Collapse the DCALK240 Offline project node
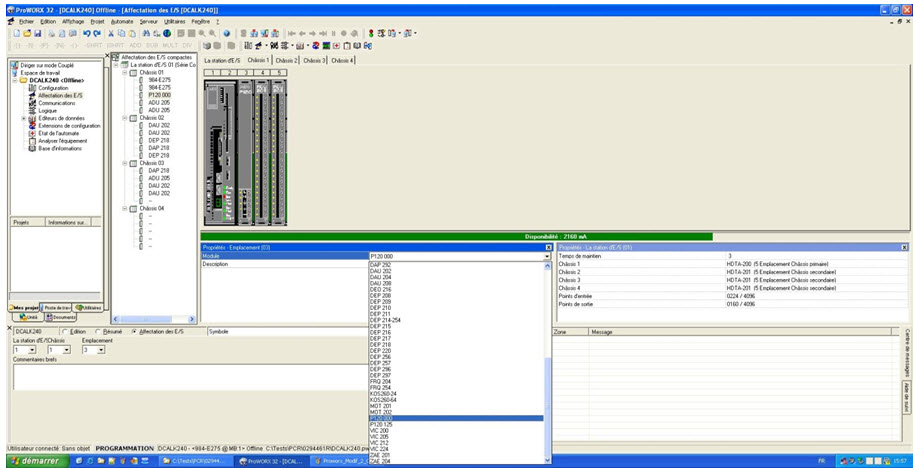This screenshot has width=914, height=470. click(x=15, y=80)
